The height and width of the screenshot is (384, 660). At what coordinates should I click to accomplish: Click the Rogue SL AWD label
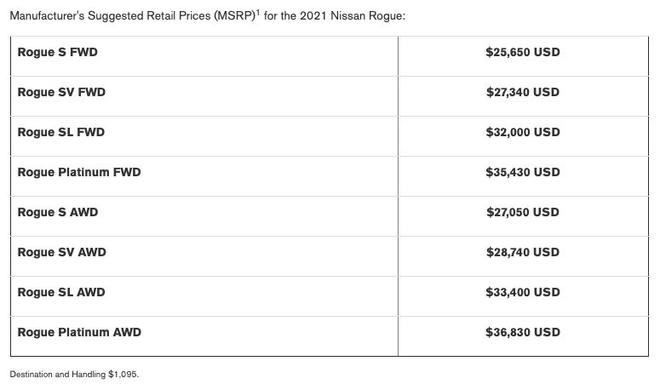(x=61, y=292)
